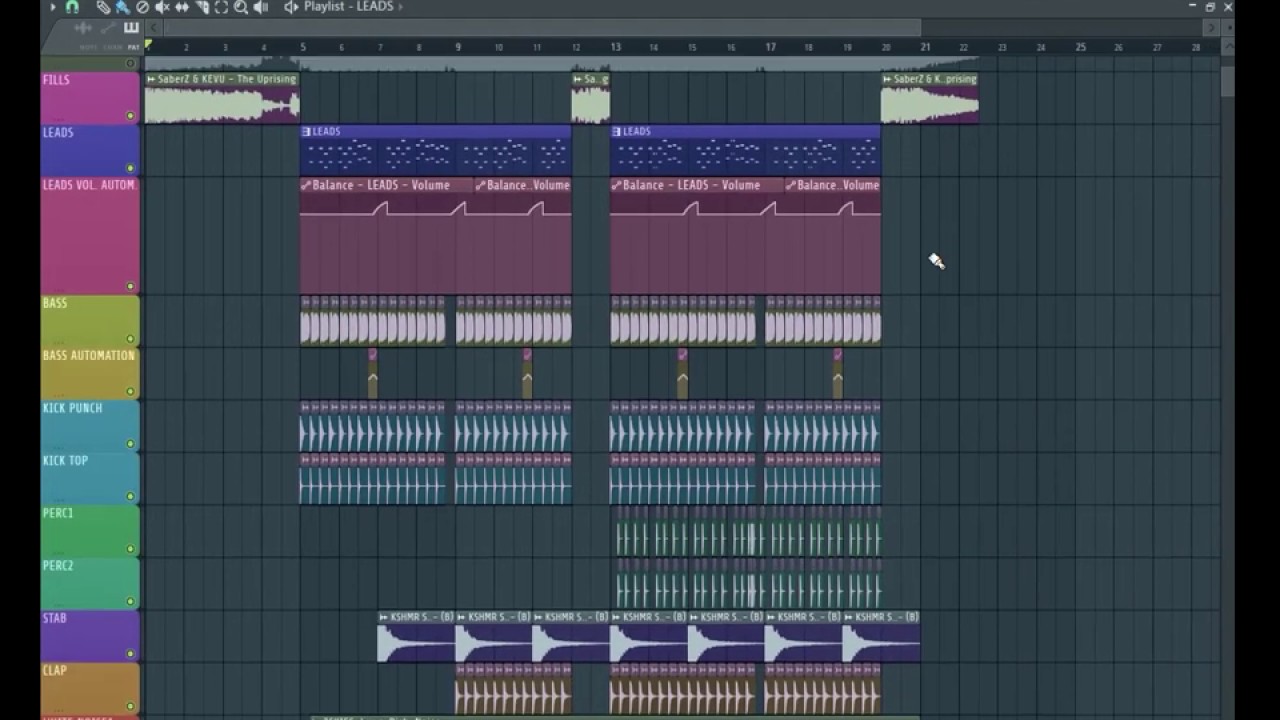Mute the BASS AUTOMATION track light

tap(130, 392)
